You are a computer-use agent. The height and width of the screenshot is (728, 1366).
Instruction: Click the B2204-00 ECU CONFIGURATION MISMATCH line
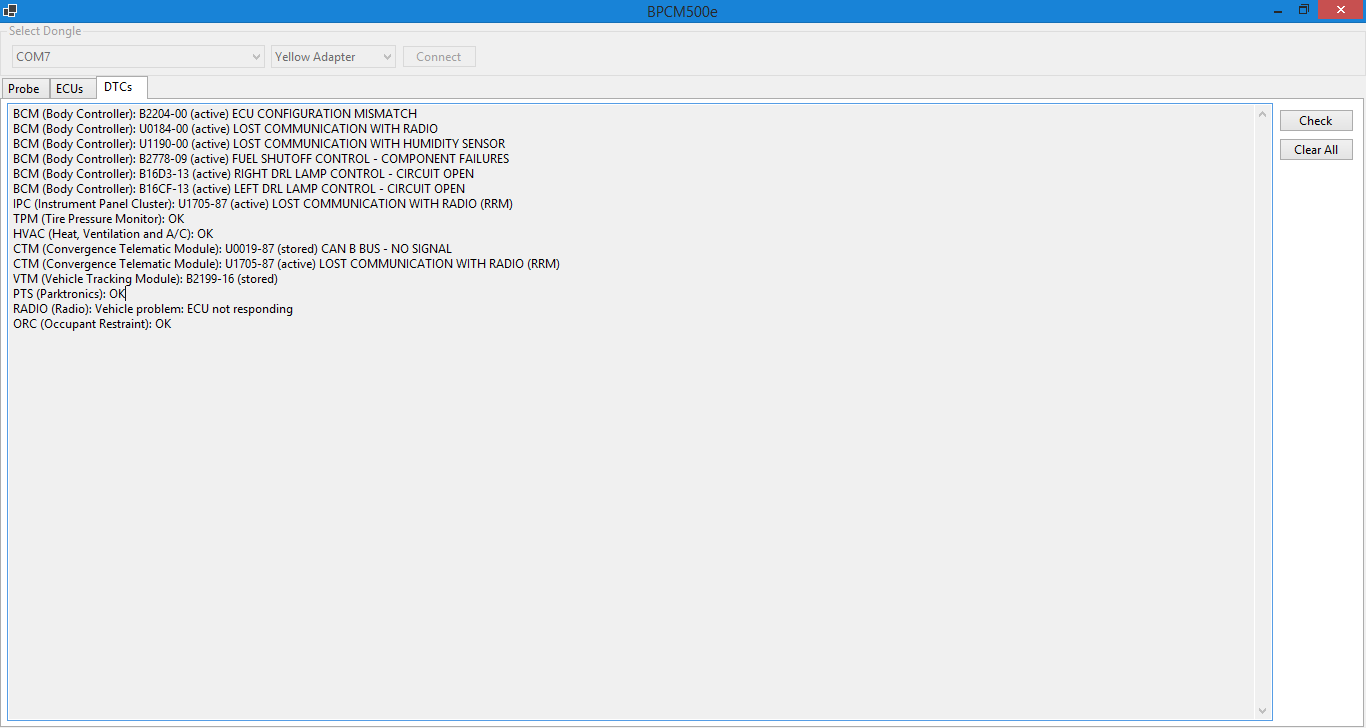pyautogui.click(x=215, y=114)
